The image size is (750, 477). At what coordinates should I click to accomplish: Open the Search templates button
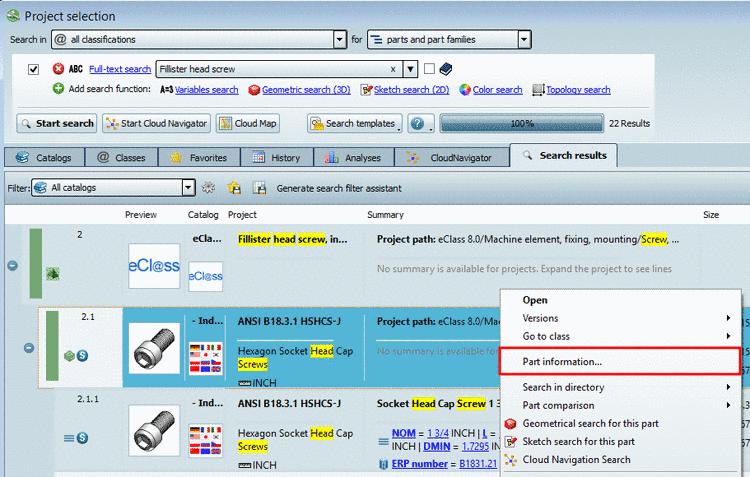[355, 123]
